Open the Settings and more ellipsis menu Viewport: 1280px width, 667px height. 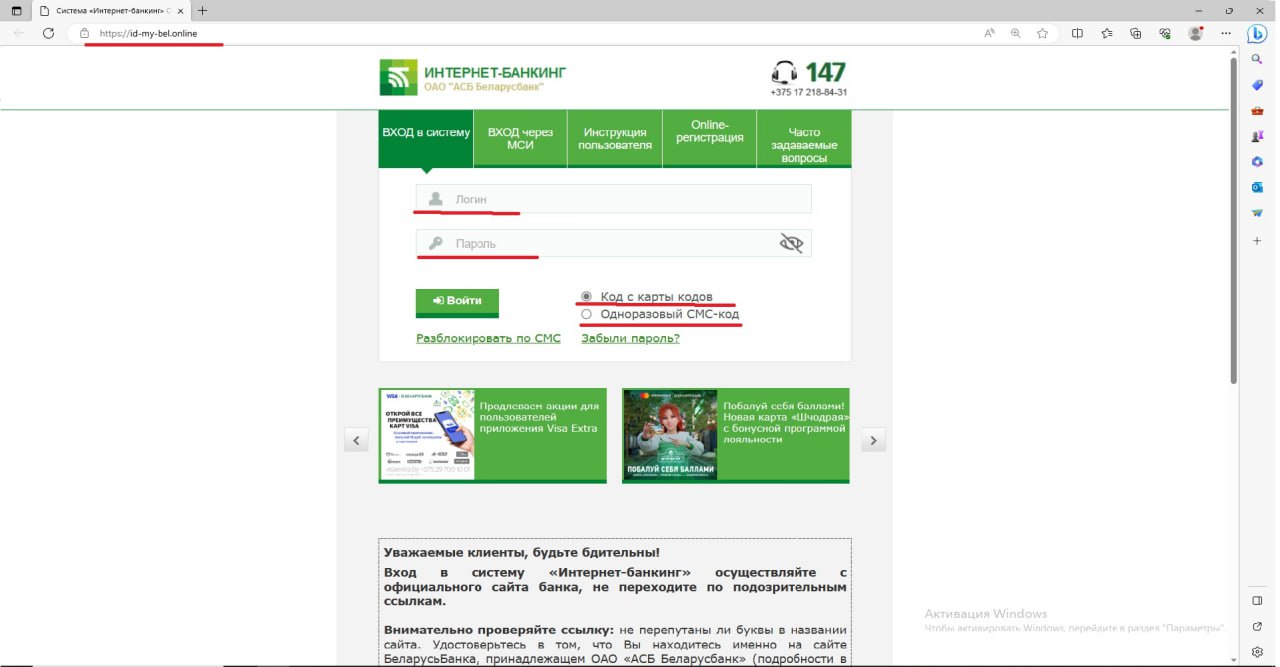[1226, 33]
